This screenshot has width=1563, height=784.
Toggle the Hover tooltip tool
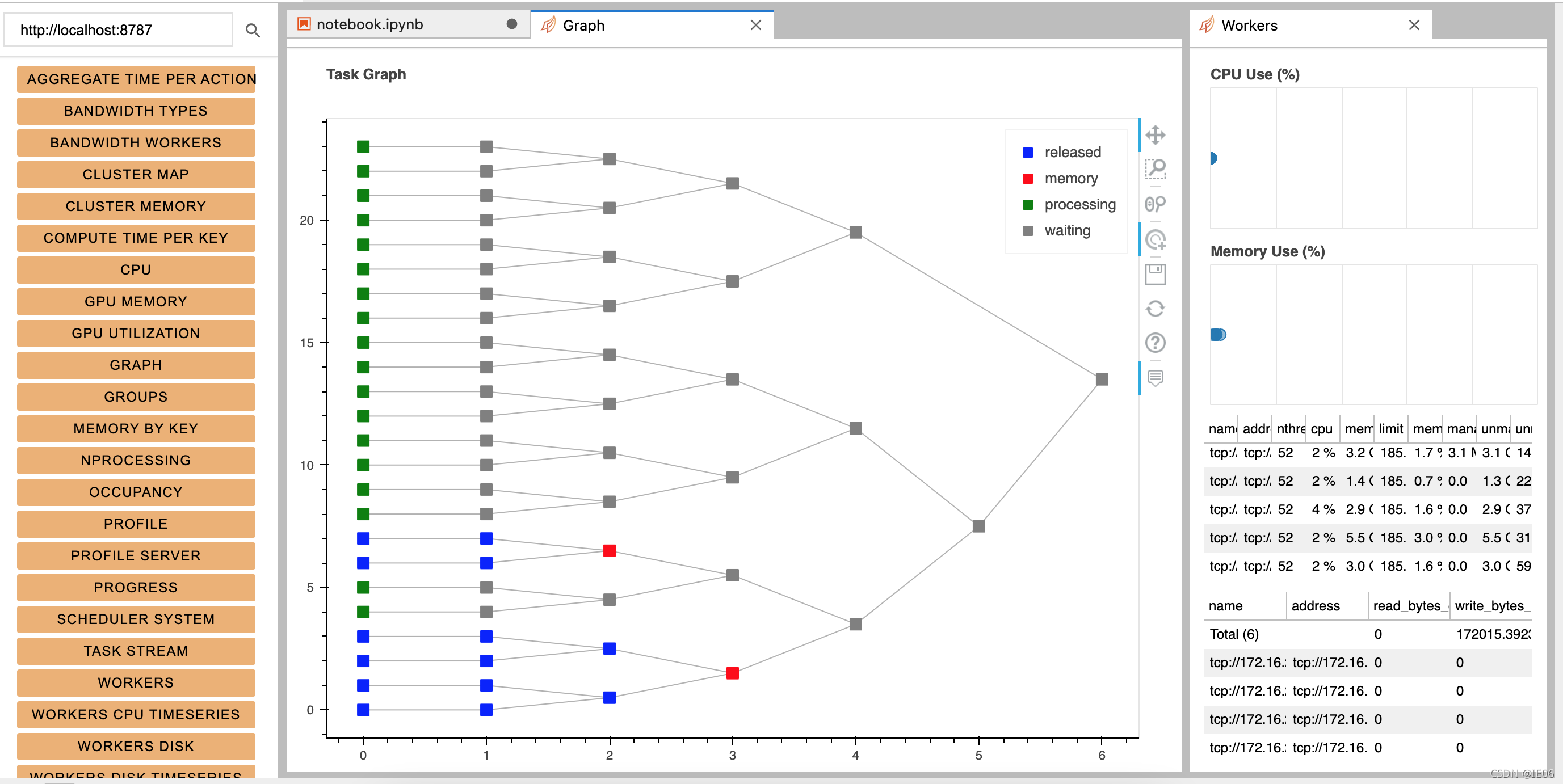click(x=1154, y=378)
